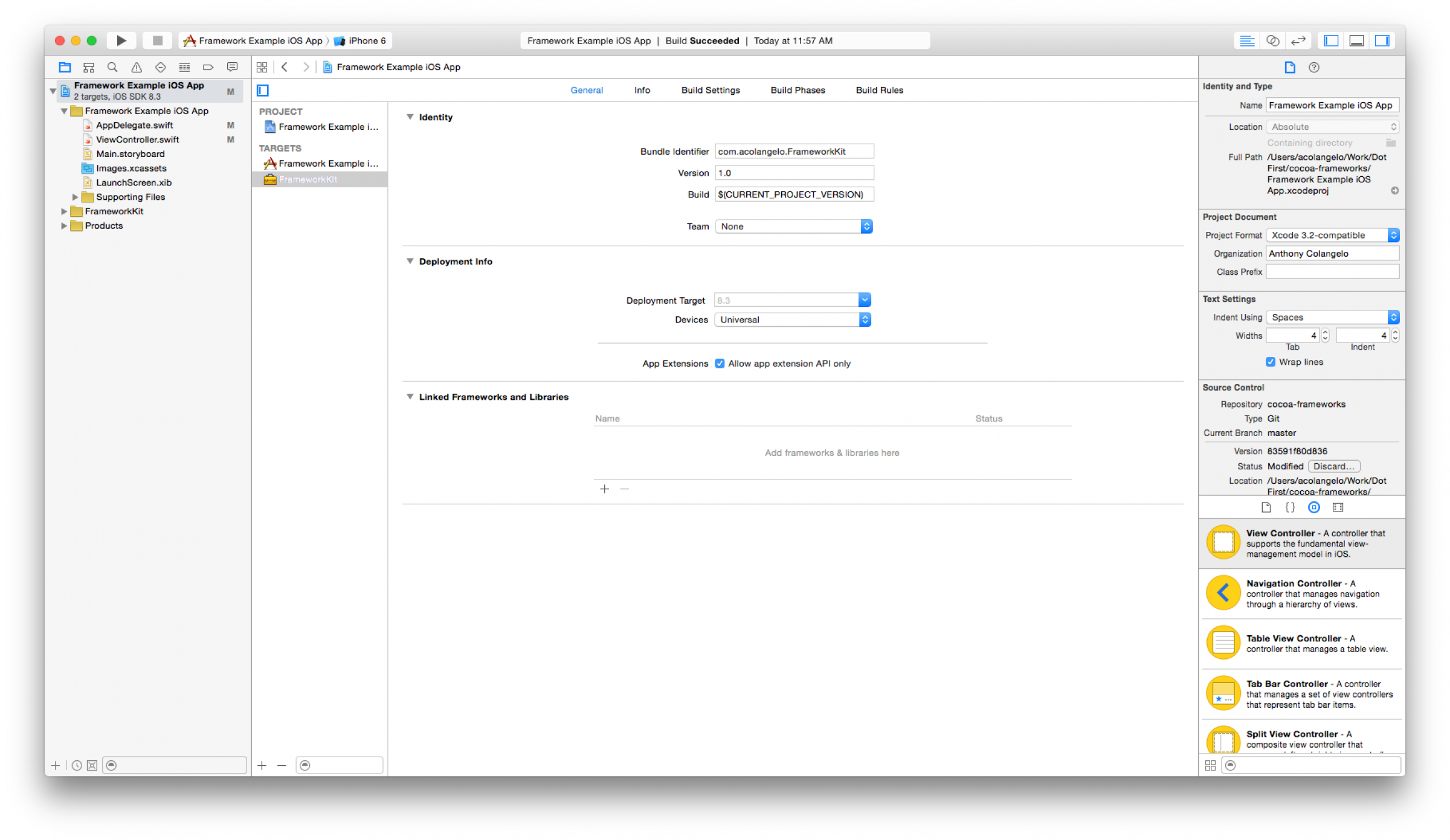Screen dimensions: 1450x840
Task: Expand the FrameworkKit folder
Action: (64, 211)
